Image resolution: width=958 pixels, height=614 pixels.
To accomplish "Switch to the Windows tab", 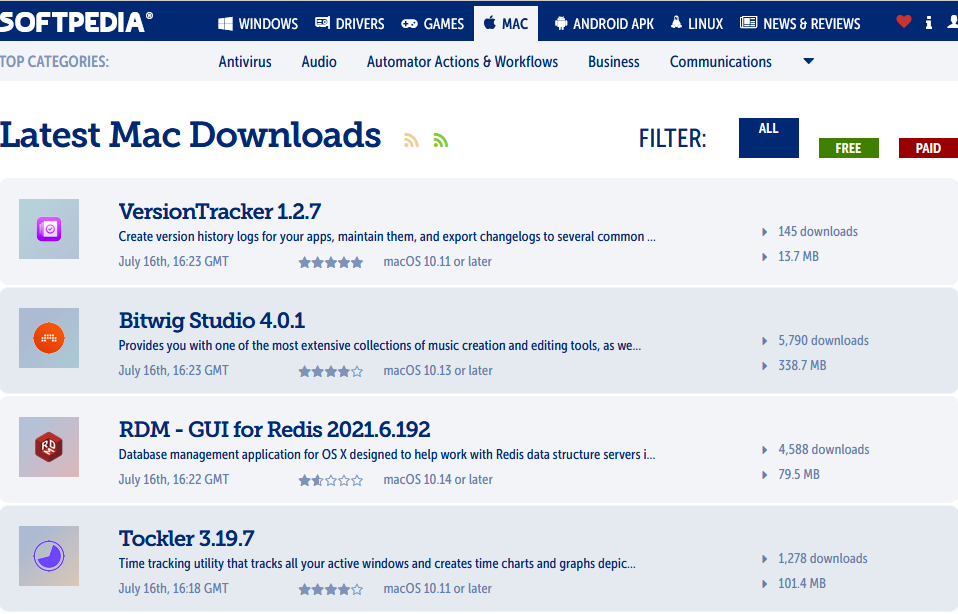I will tap(258, 24).
